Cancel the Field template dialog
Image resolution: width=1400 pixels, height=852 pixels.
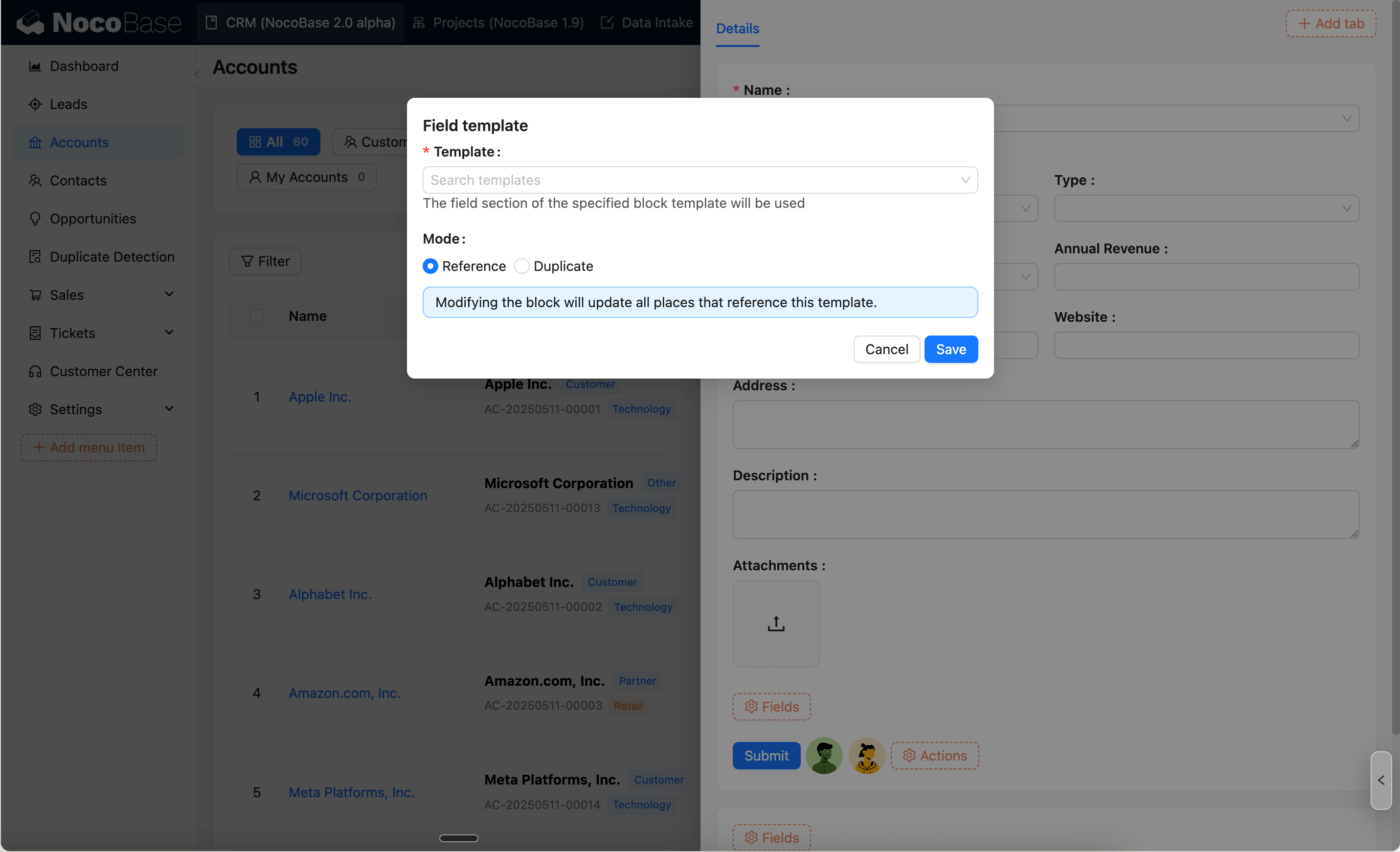tap(886, 349)
